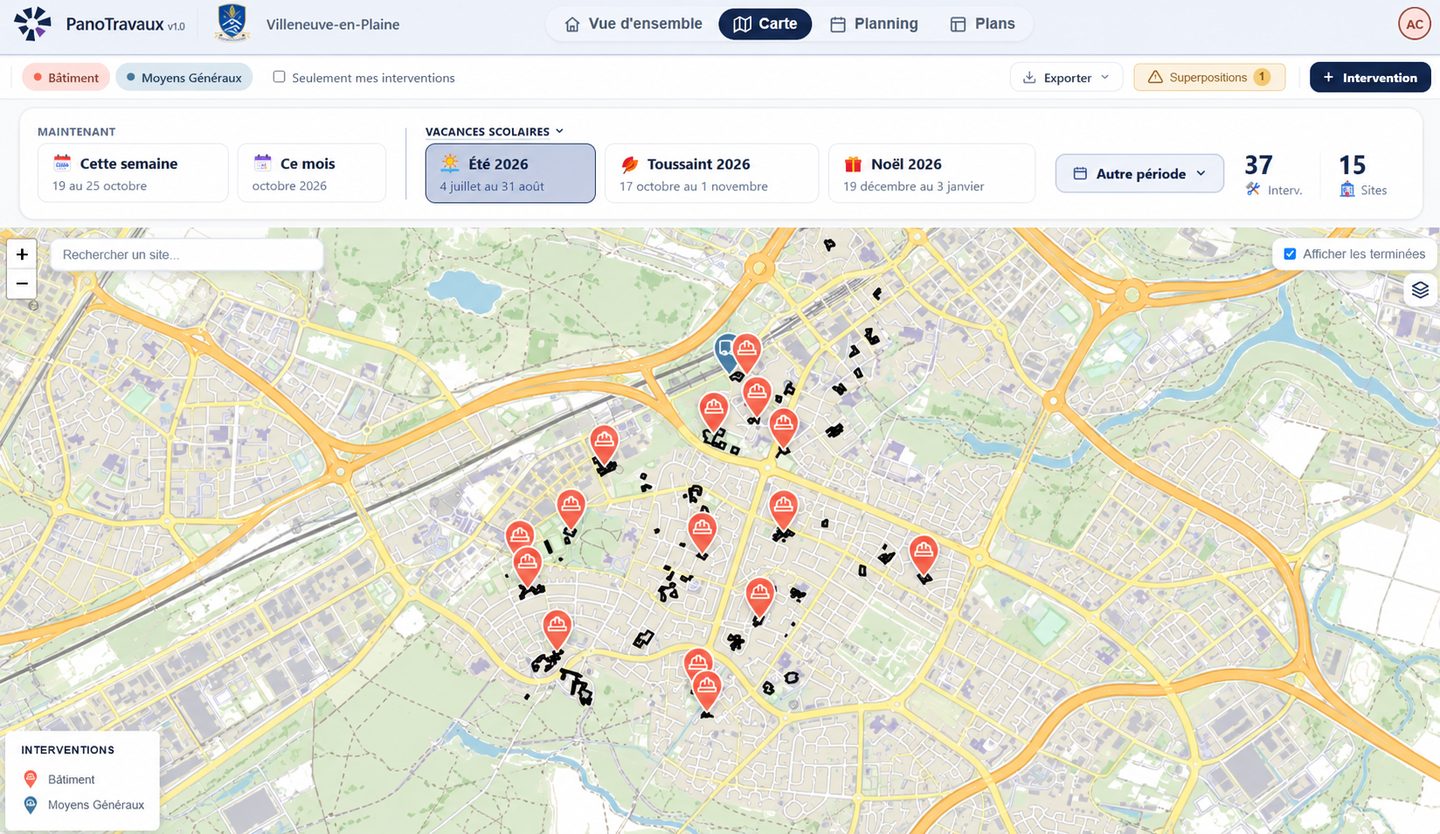
Task: Click the Villeneuve-en-Plaine city crest
Action: tap(232, 24)
